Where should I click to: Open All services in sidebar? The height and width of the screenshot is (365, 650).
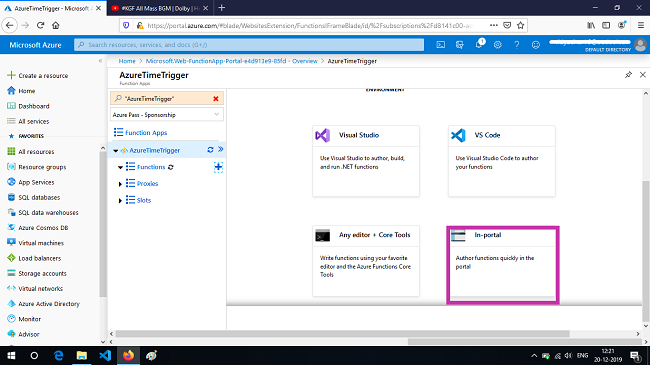[x=28, y=122]
